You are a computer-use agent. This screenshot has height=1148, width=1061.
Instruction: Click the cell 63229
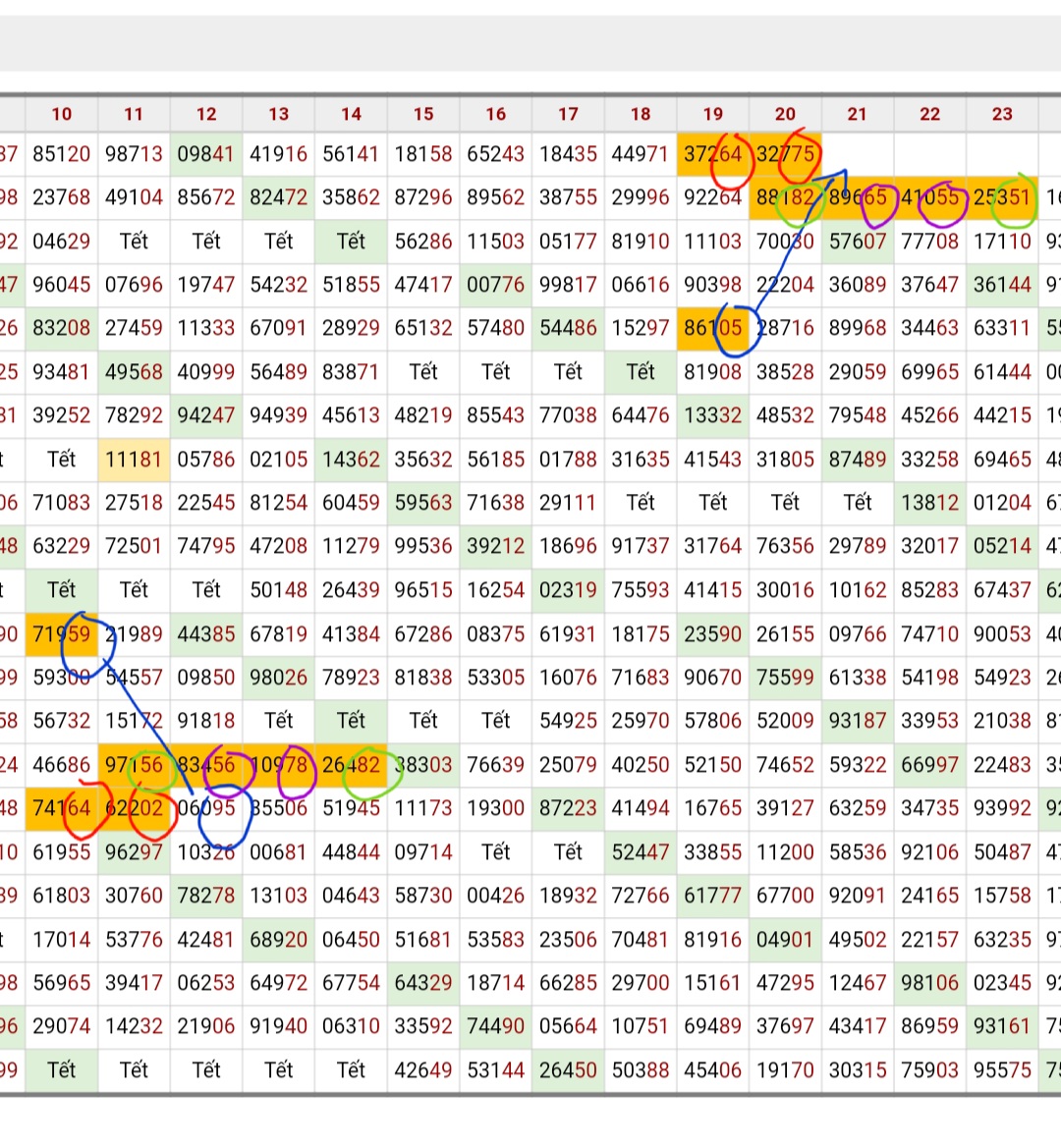point(62,546)
